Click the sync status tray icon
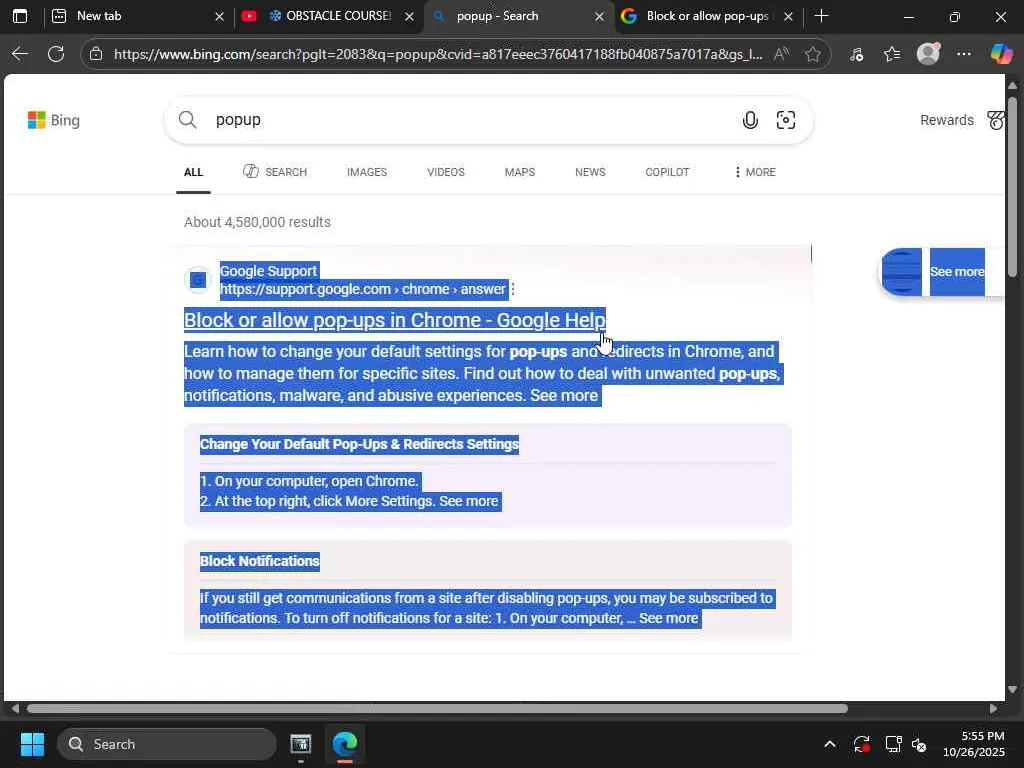Image resolution: width=1024 pixels, height=768 pixels. (861, 744)
